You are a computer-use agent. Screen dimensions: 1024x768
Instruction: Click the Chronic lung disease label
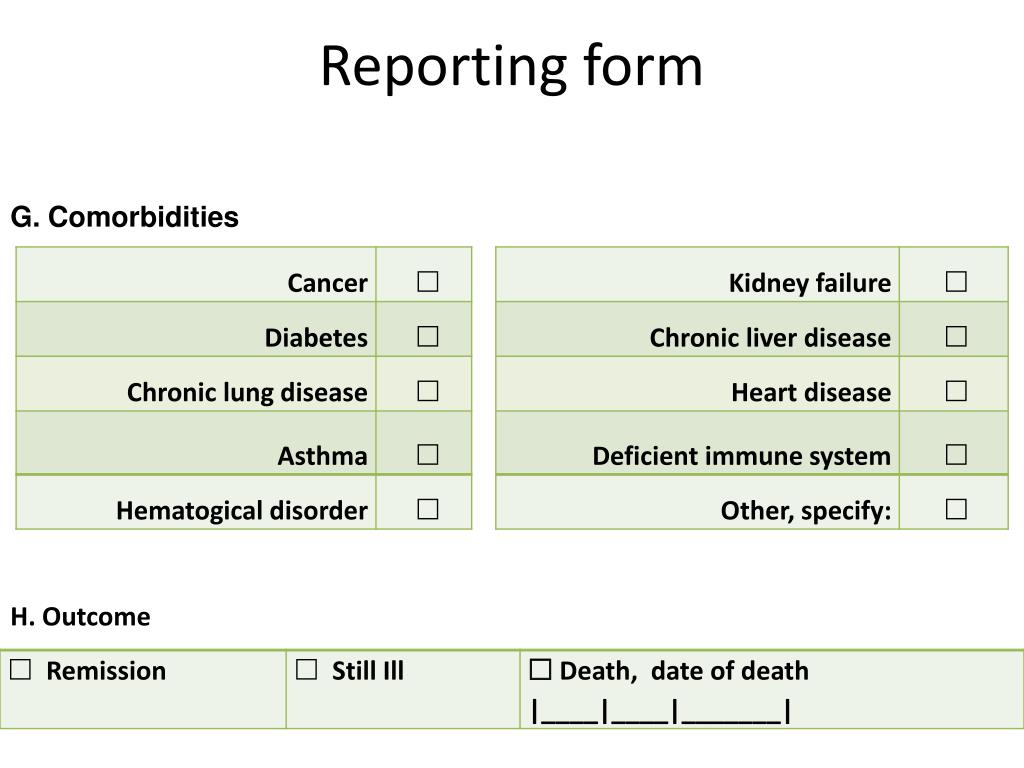pos(247,392)
